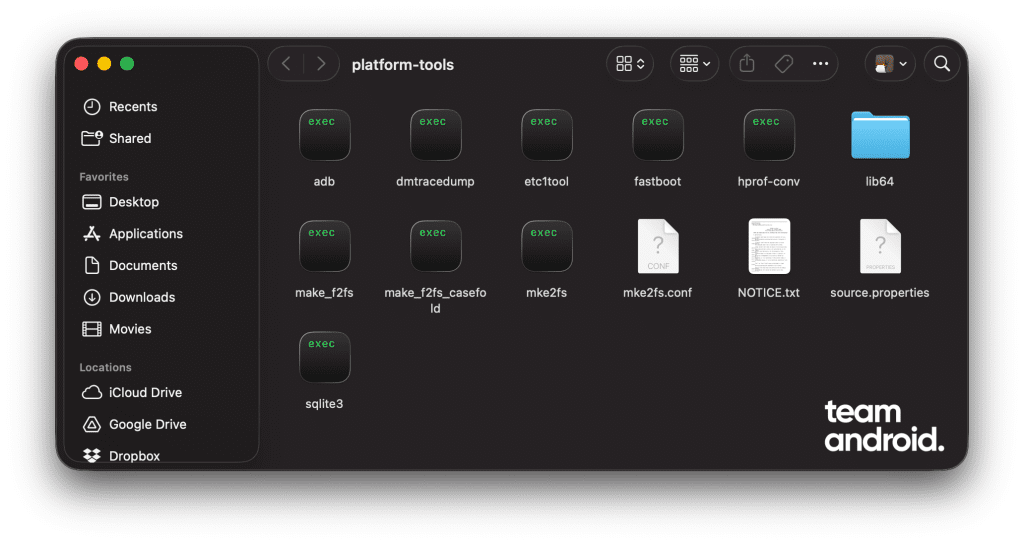Click the lib64 folder name label

[x=880, y=182]
